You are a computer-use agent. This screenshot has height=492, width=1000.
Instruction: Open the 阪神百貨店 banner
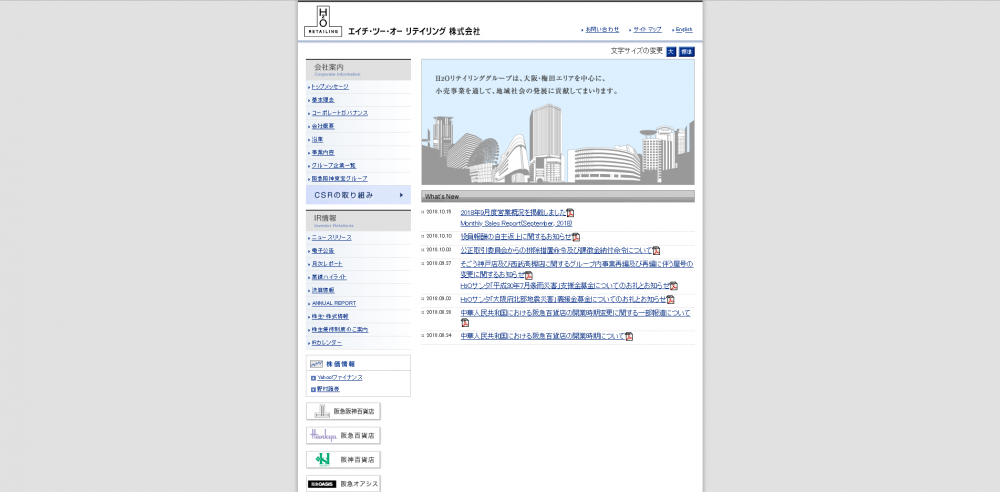[343, 459]
